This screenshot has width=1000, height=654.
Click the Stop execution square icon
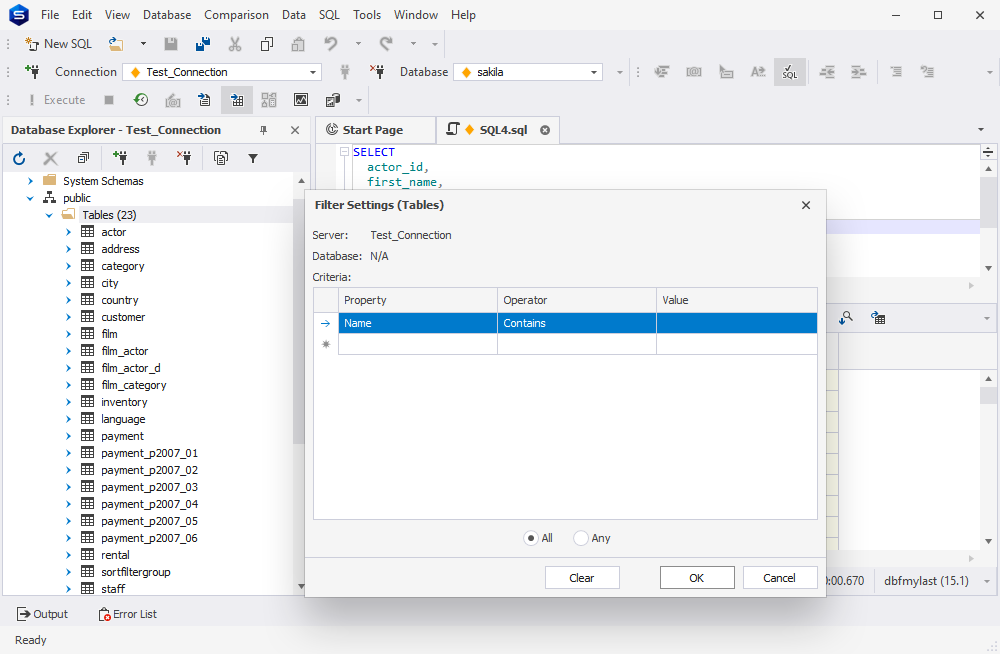coord(109,100)
